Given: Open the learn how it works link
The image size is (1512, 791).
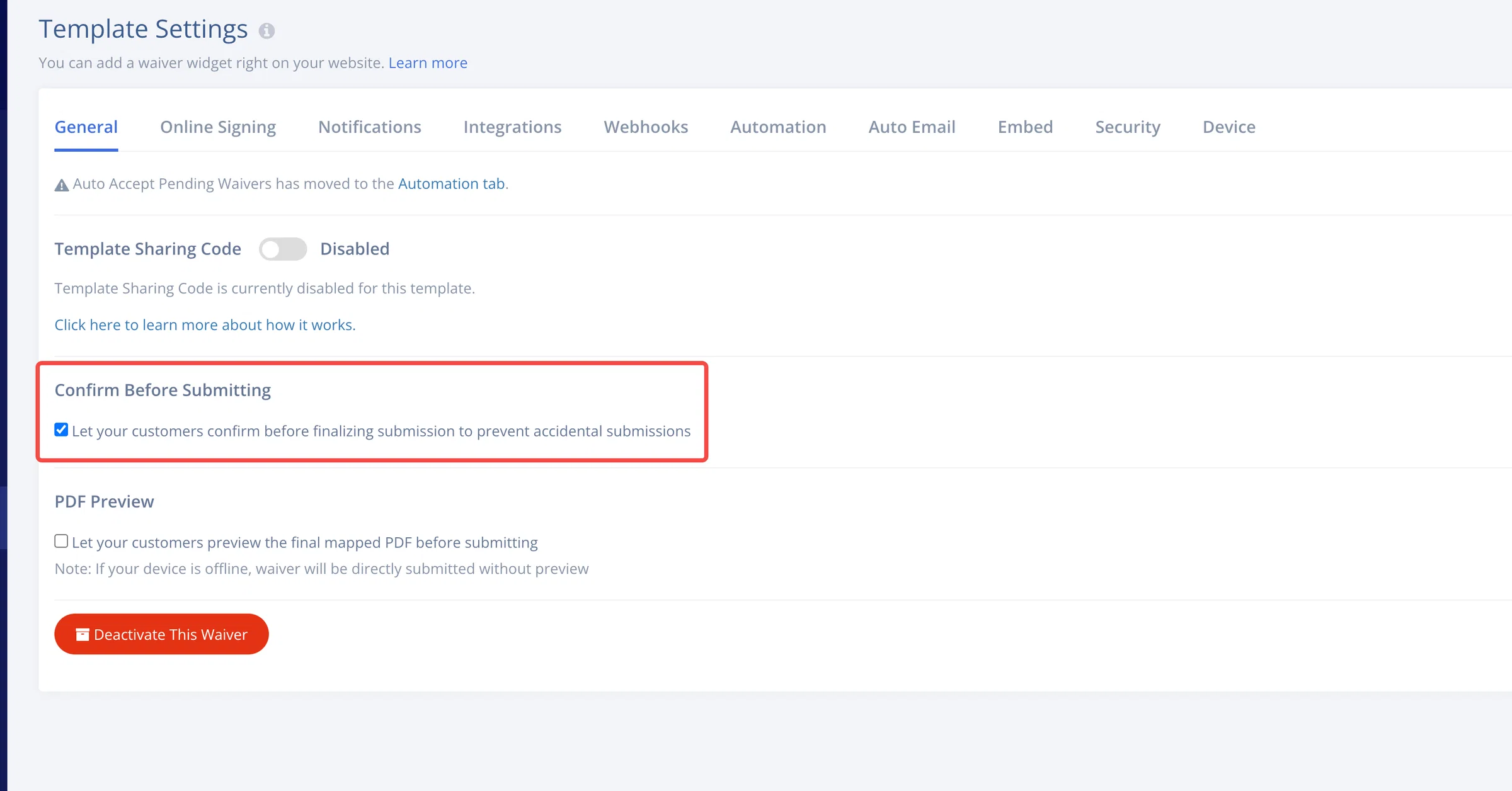Looking at the screenshot, I should point(205,324).
